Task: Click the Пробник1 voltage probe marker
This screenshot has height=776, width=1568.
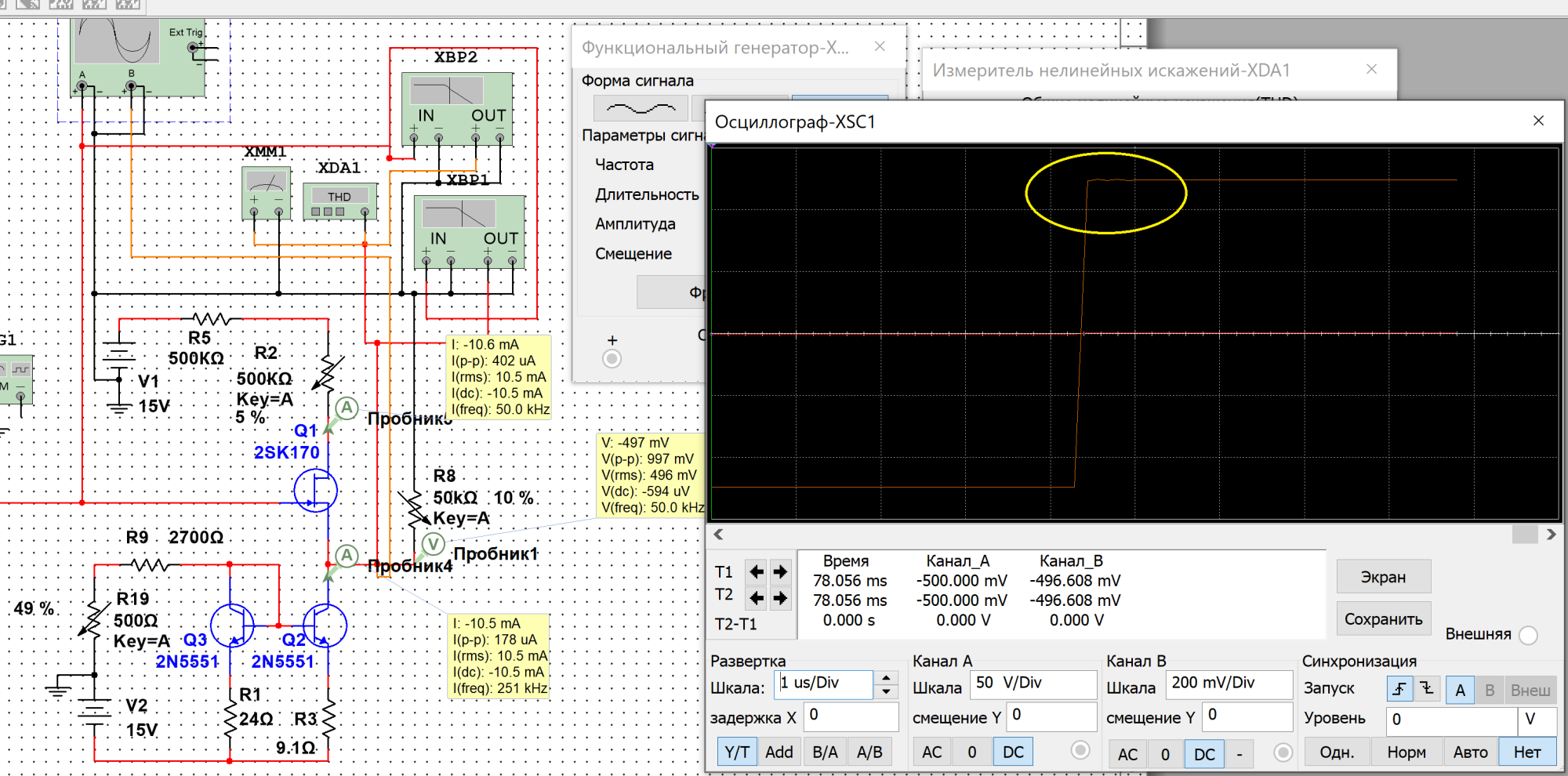Action: coord(433,543)
